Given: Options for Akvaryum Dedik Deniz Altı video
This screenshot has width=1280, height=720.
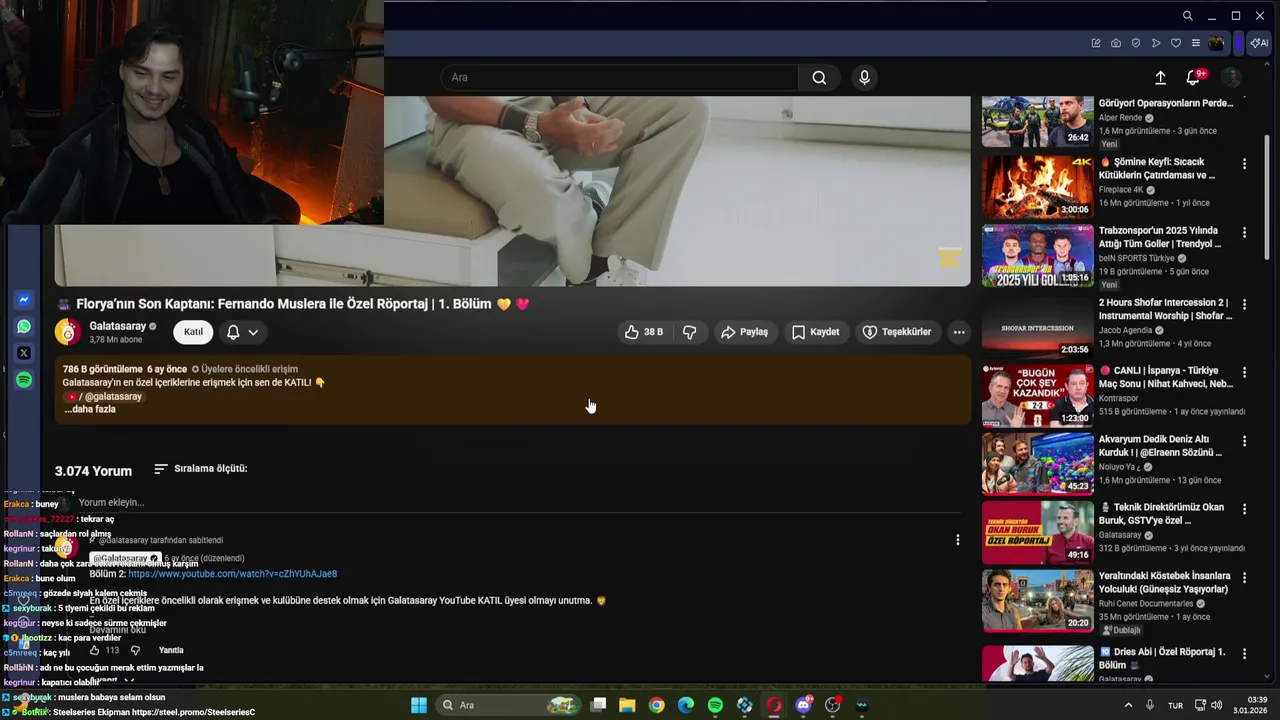Looking at the screenshot, I should tap(1245, 441).
